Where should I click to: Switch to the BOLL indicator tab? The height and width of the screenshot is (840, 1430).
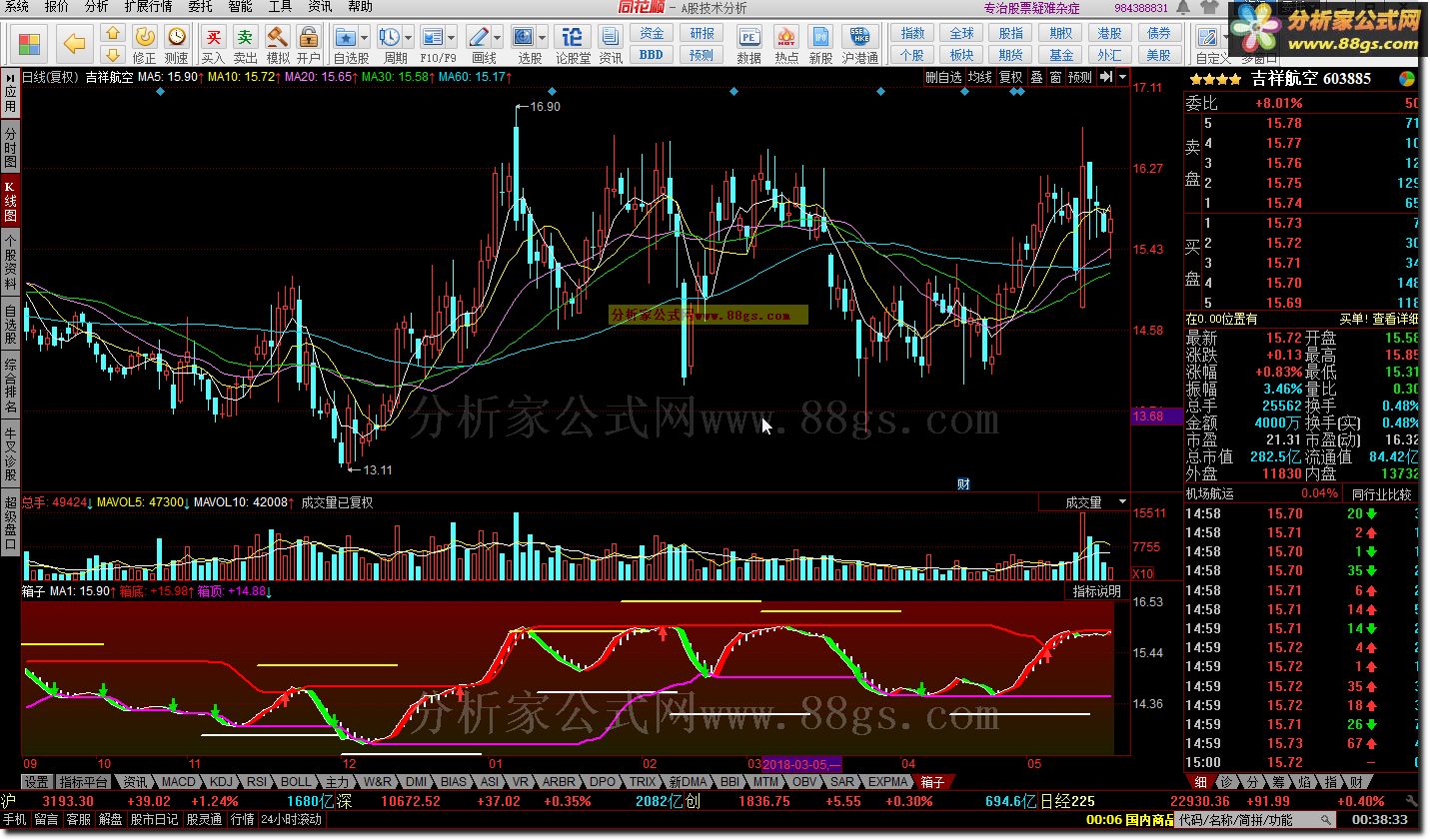[x=296, y=782]
